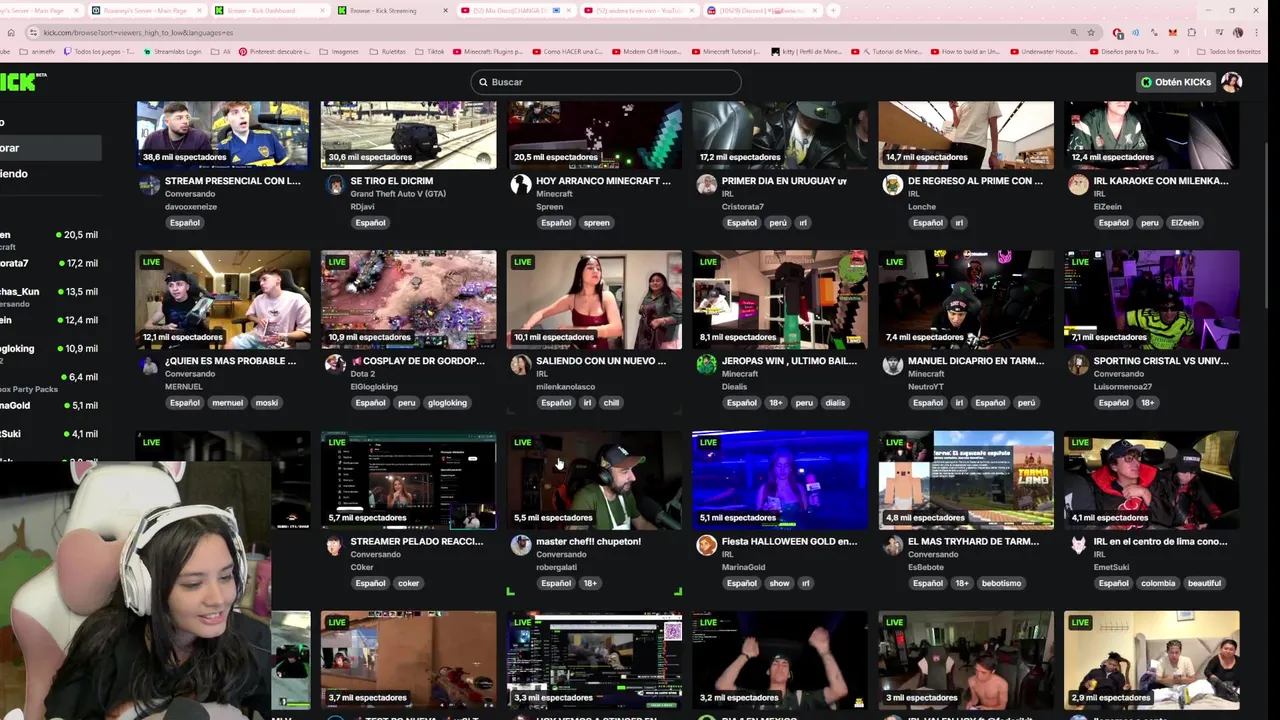Open MERNUEL channel avatar

pos(149,364)
